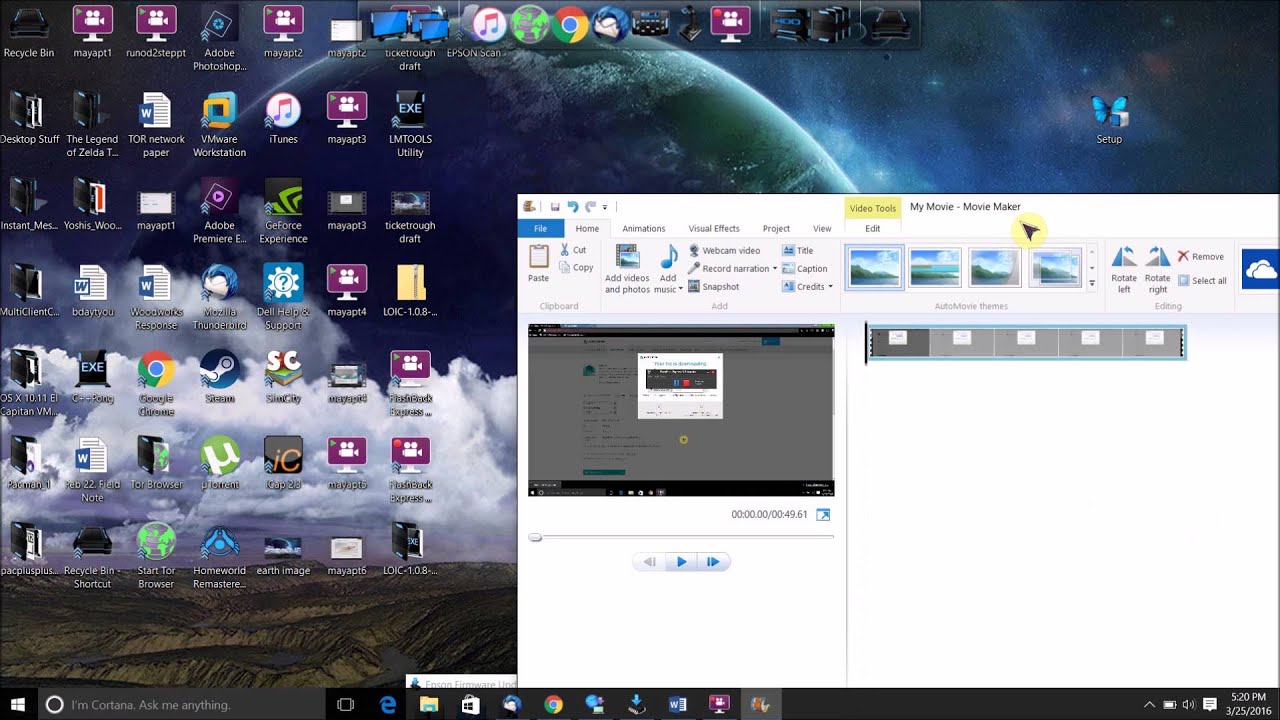Open the Video Tools Edit tab
The width and height of the screenshot is (1280, 720).
[873, 228]
